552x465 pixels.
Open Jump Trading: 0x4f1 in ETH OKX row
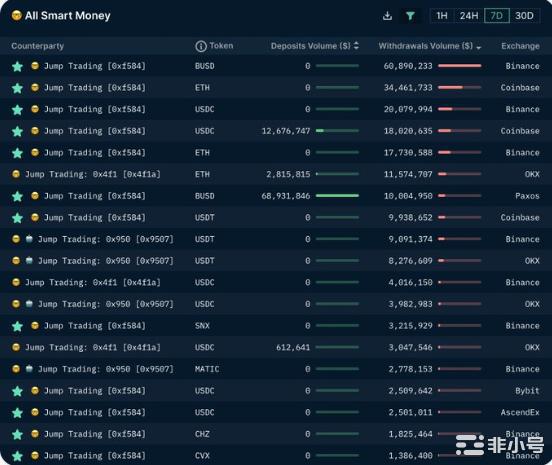click(x=93, y=174)
